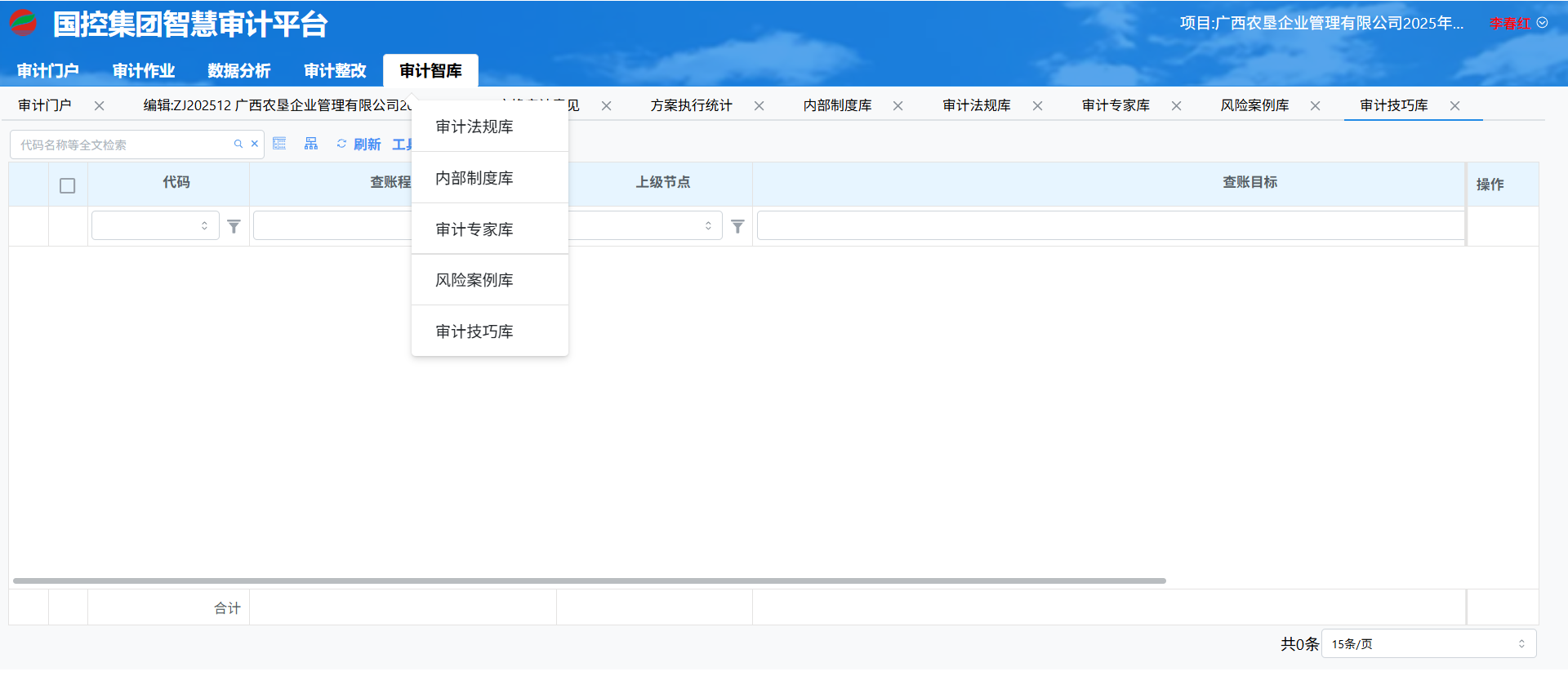This screenshot has height=685, width=1568.
Task: Clear the full-text search box with X icon
Action: click(255, 145)
